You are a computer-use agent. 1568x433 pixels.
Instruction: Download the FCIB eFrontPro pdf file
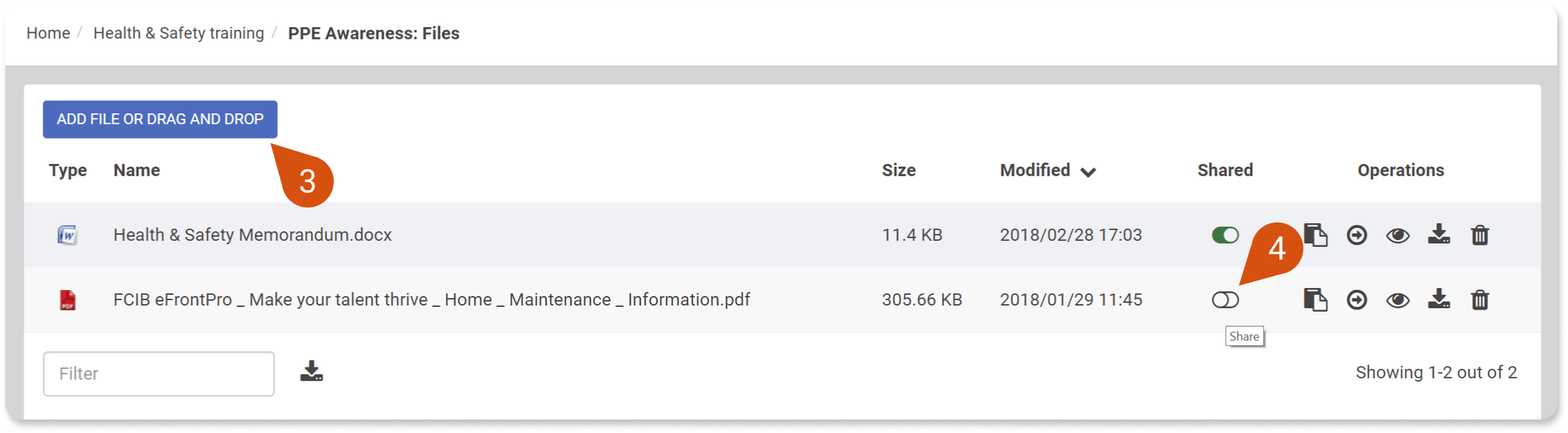(x=1439, y=299)
